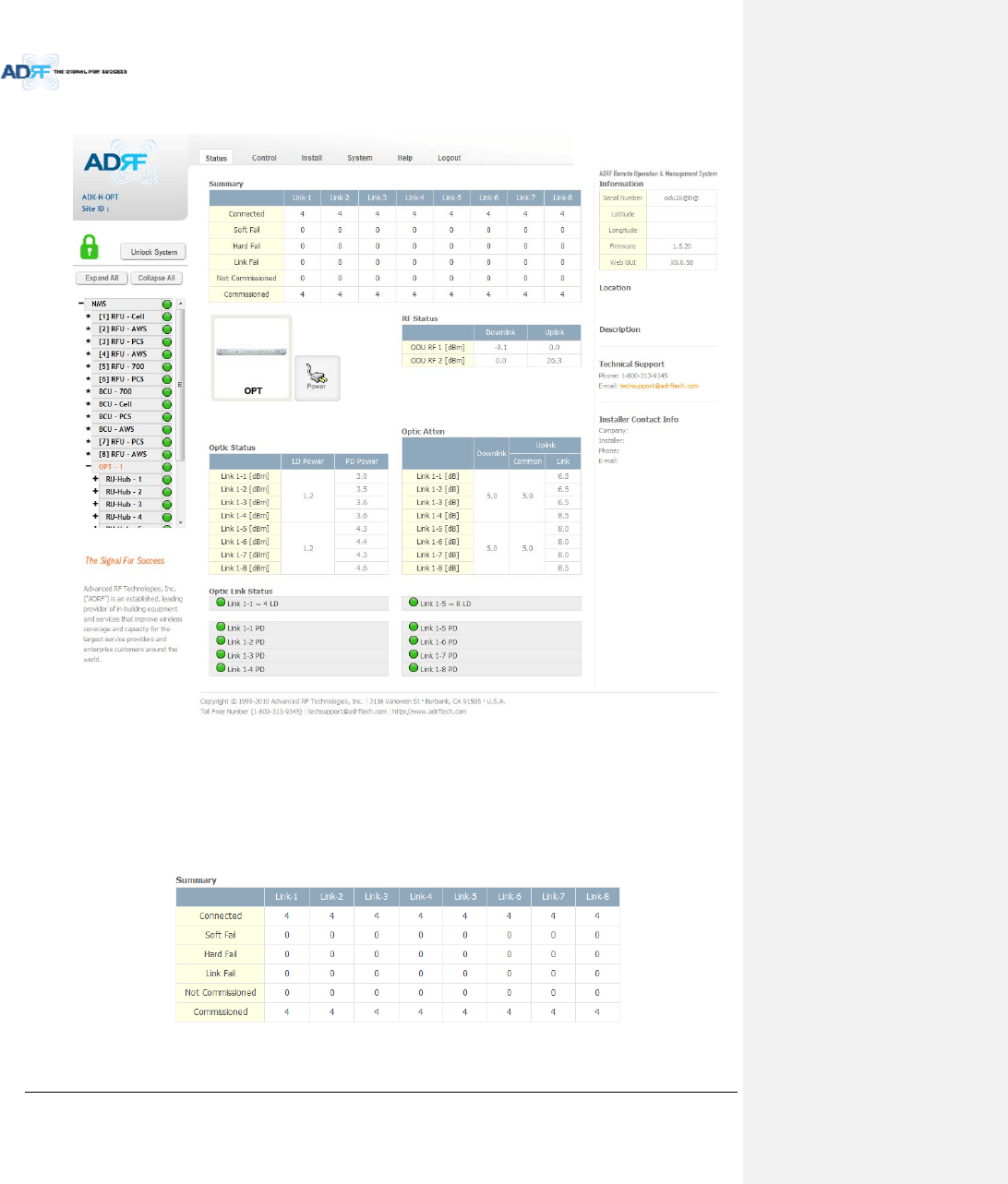The width and height of the screenshot is (1008, 1184).
Task: Click Logout in the top menu
Action: pos(450,158)
